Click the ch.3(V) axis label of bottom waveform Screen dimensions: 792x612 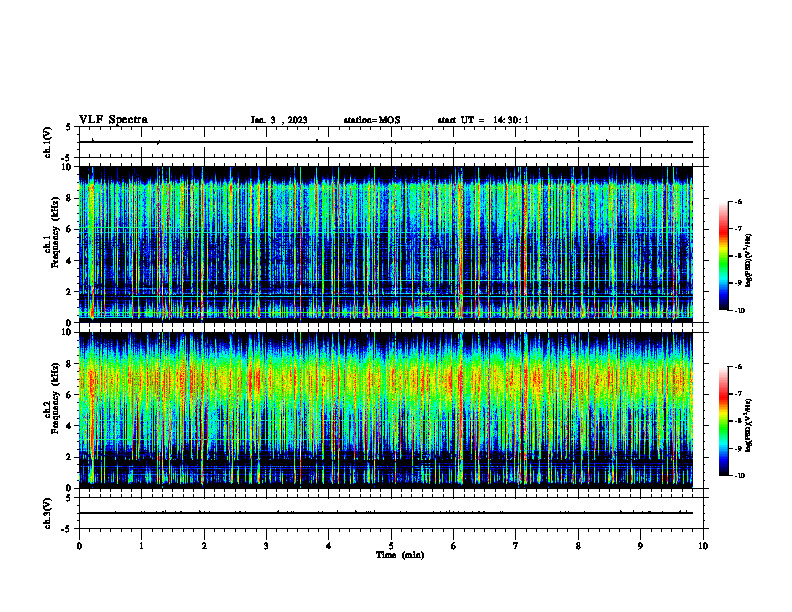pos(47,513)
